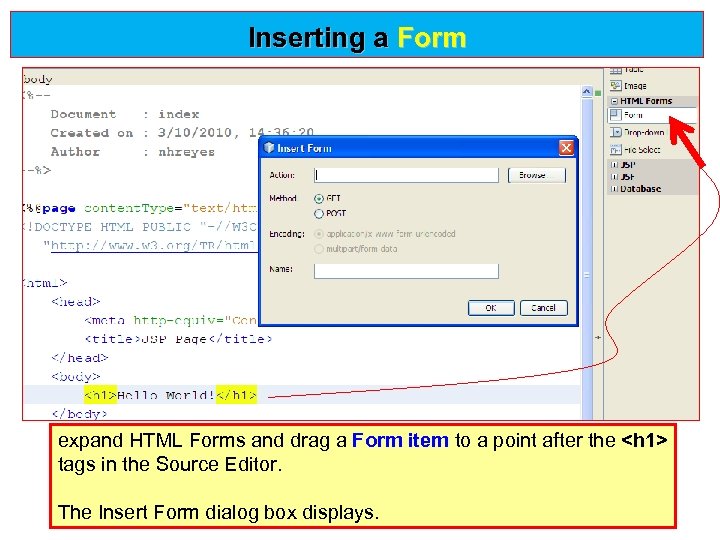Close the Insert Form dialog with X
Viewport: 720px width, 540px height.
(566, 148)
